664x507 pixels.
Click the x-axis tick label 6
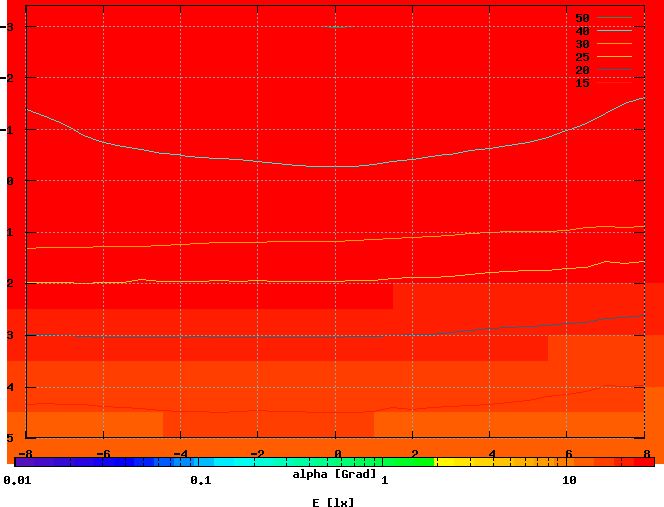(566, 453)
